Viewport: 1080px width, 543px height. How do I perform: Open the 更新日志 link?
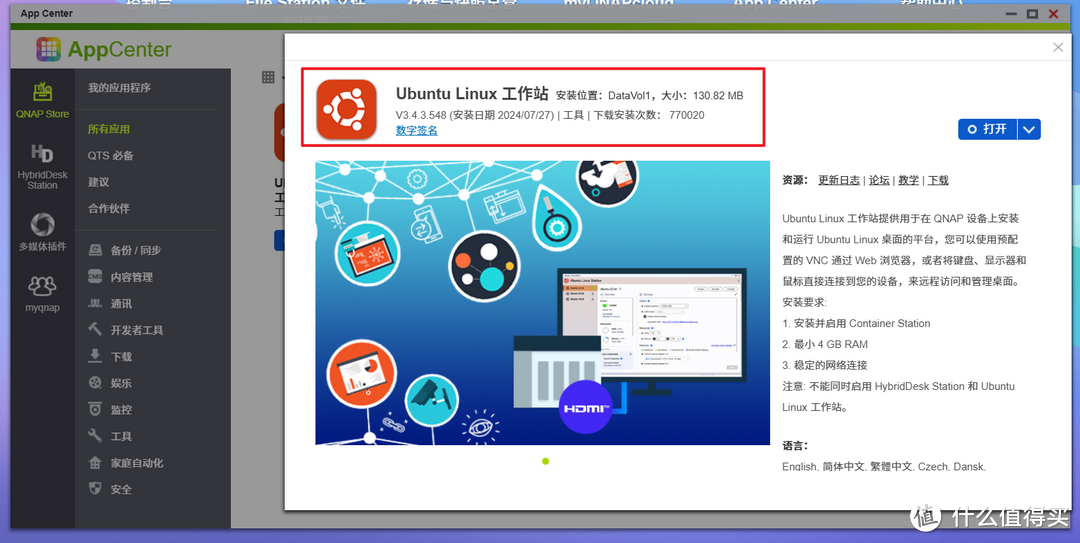839,180
